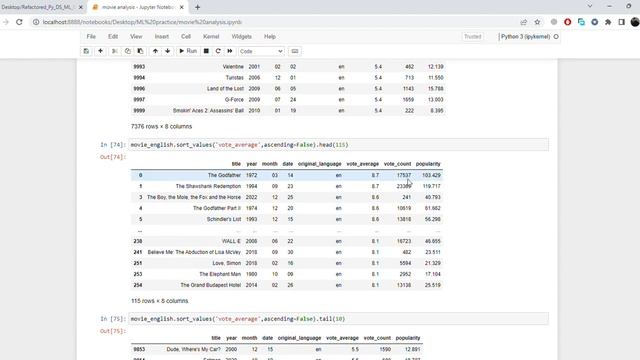
Task: Move selected cell down arrow
Action: point(168,51)
